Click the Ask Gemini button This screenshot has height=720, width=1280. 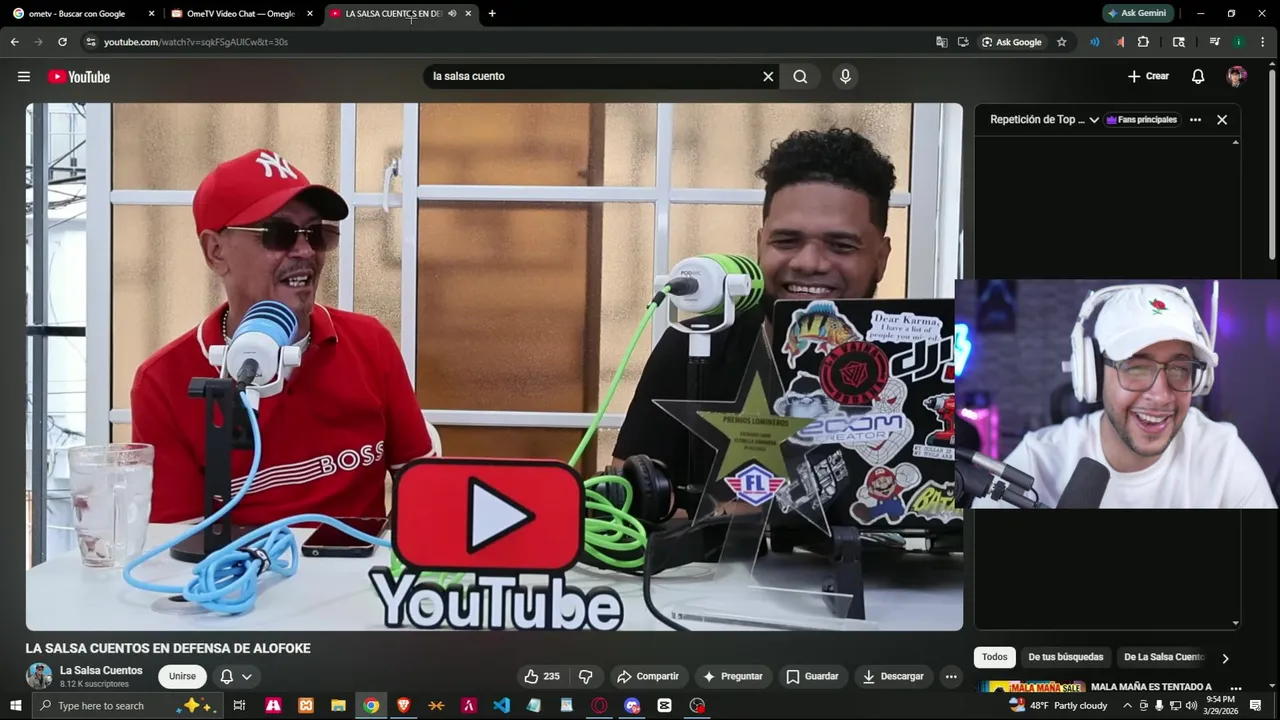1137,14
